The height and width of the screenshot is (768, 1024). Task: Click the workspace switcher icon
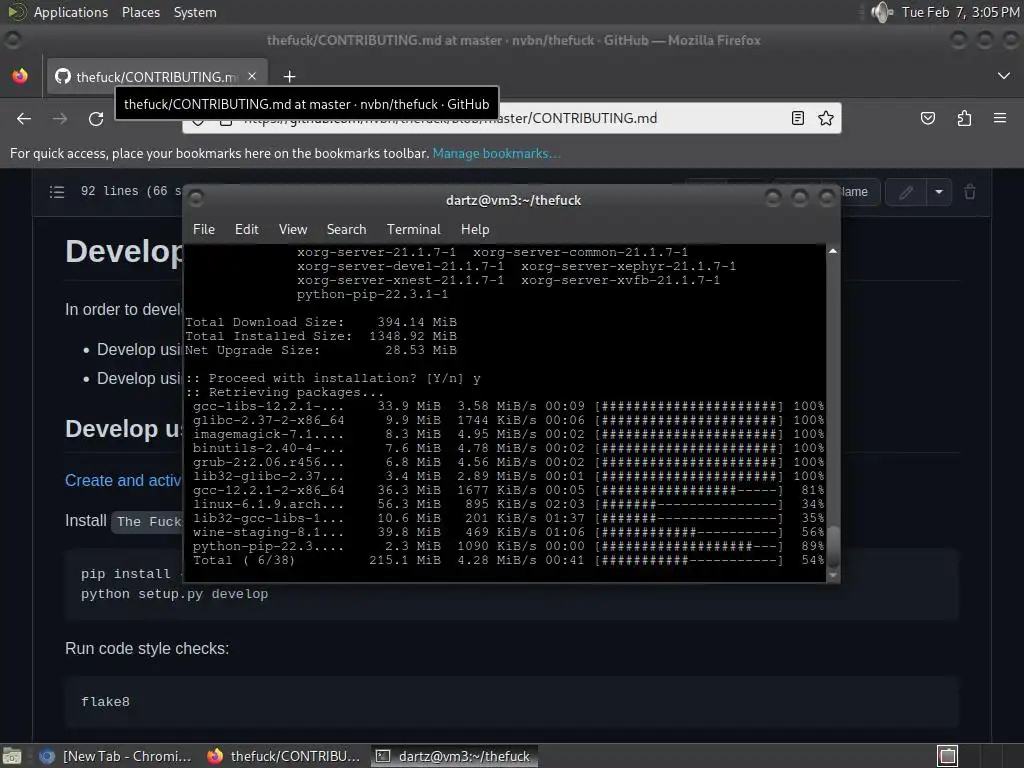click(x=947, y=756)
